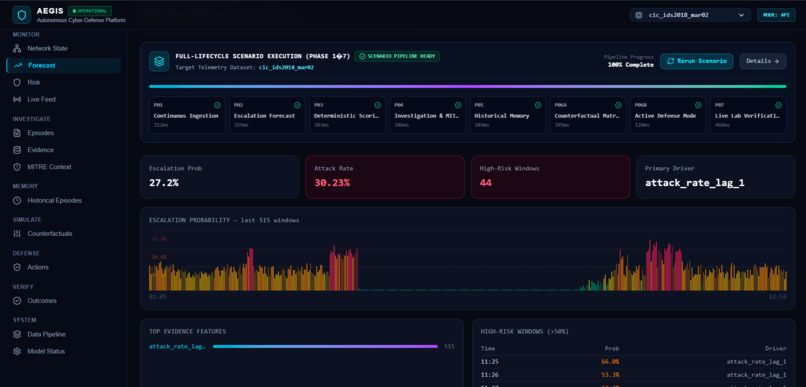The height and width of the screenshot is (387, 806).
Task: Click the Rerun Scenario button
Action: [697, 61]
